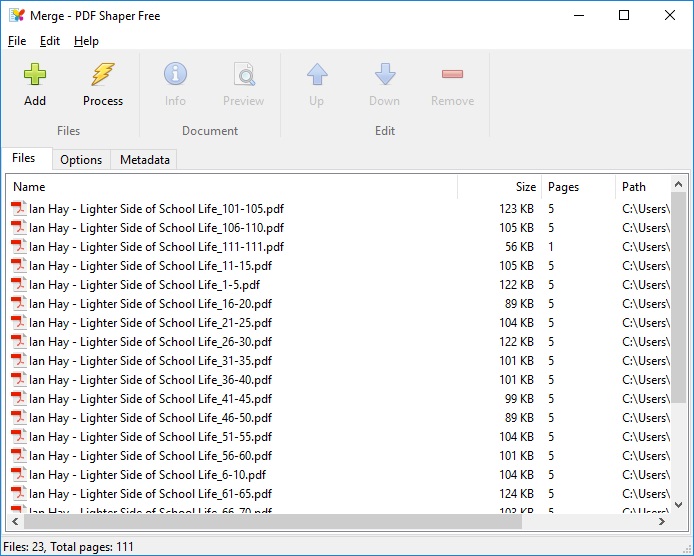Switch to the Options tab
This screenshot has width=694, height=556.
pyautogui.click(x=81, y=160)
